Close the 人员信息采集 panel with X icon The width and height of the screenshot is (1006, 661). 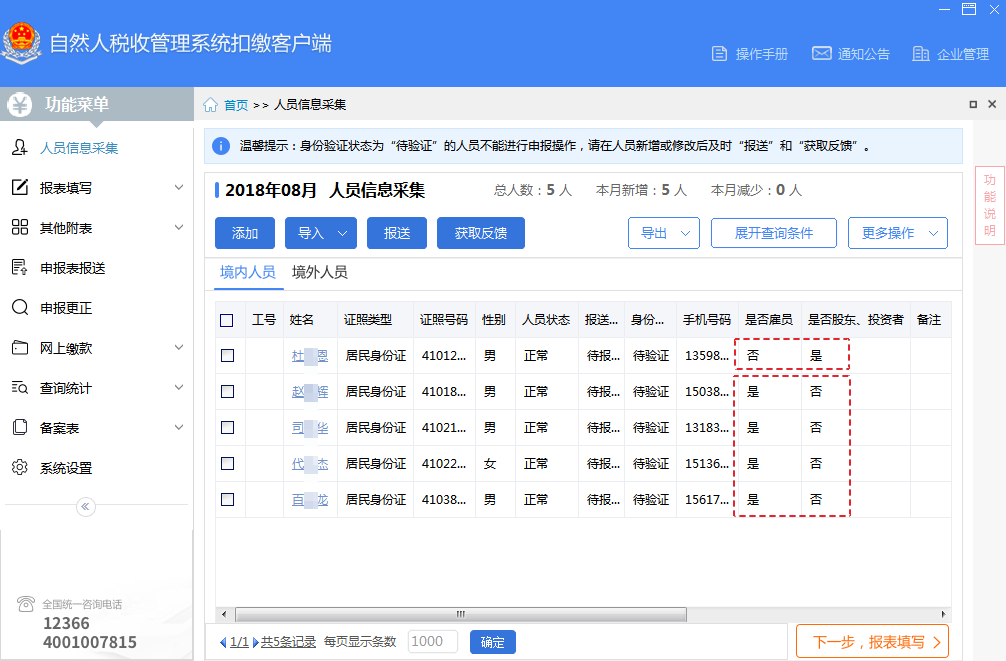coord(992,104)
